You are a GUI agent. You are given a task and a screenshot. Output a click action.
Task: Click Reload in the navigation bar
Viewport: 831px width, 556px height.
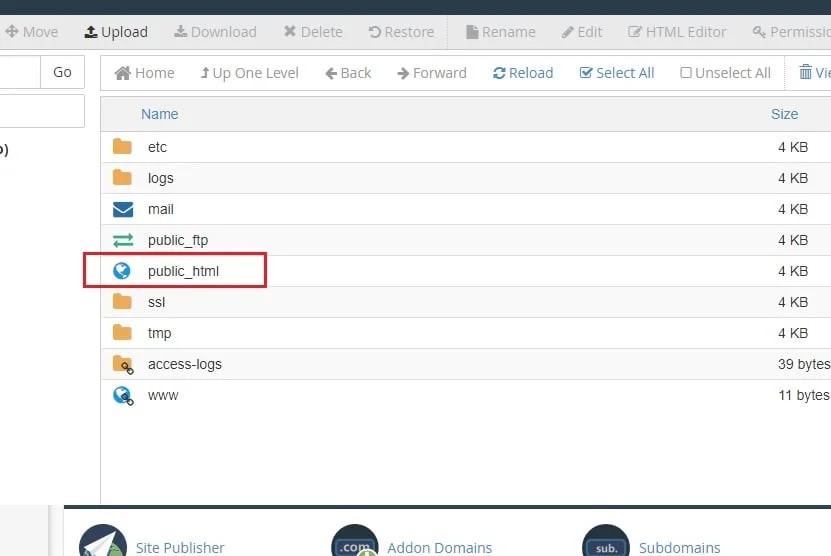523,73
